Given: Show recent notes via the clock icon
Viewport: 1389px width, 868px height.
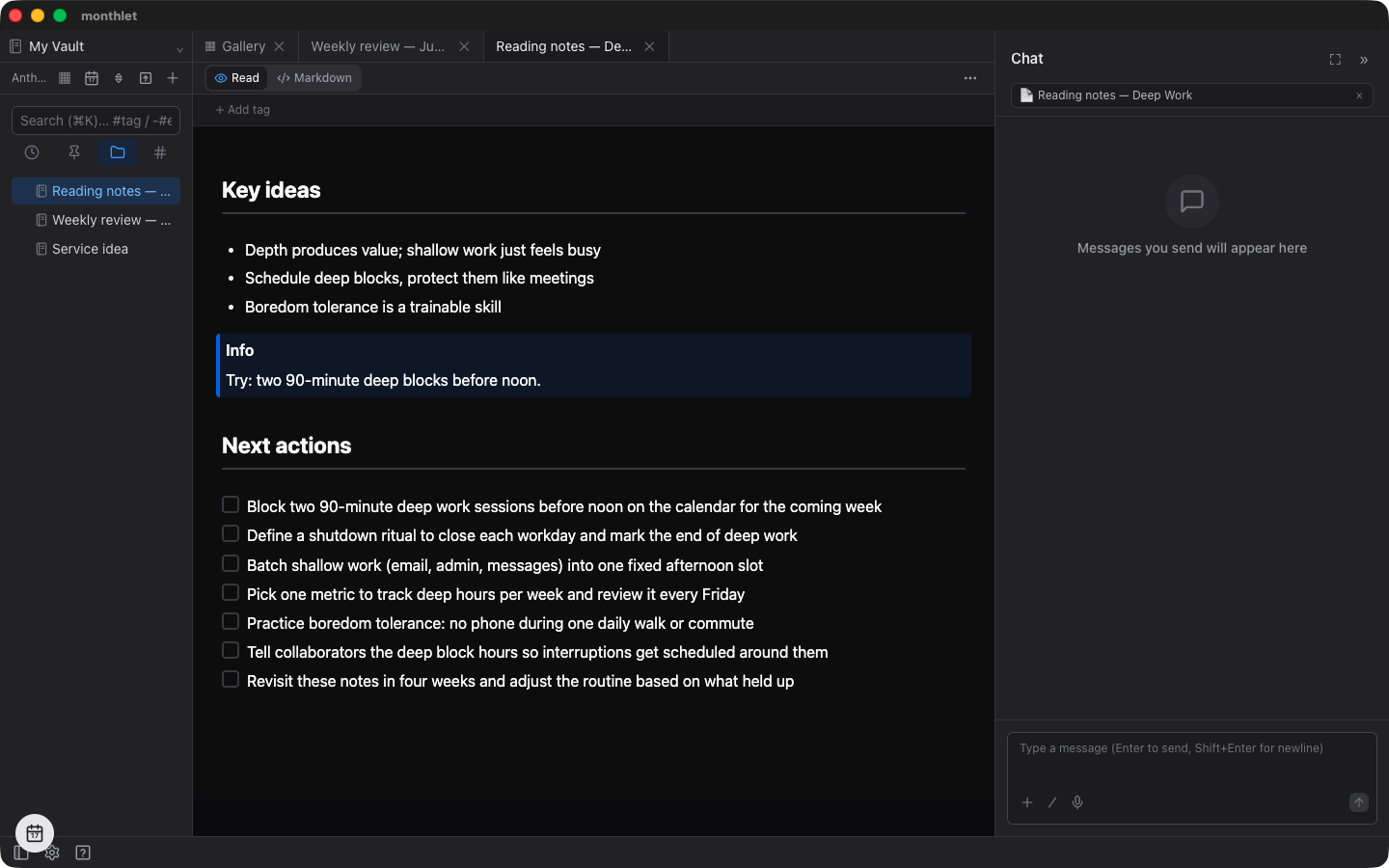Looking at the screenshot, I should coord(32,152).
